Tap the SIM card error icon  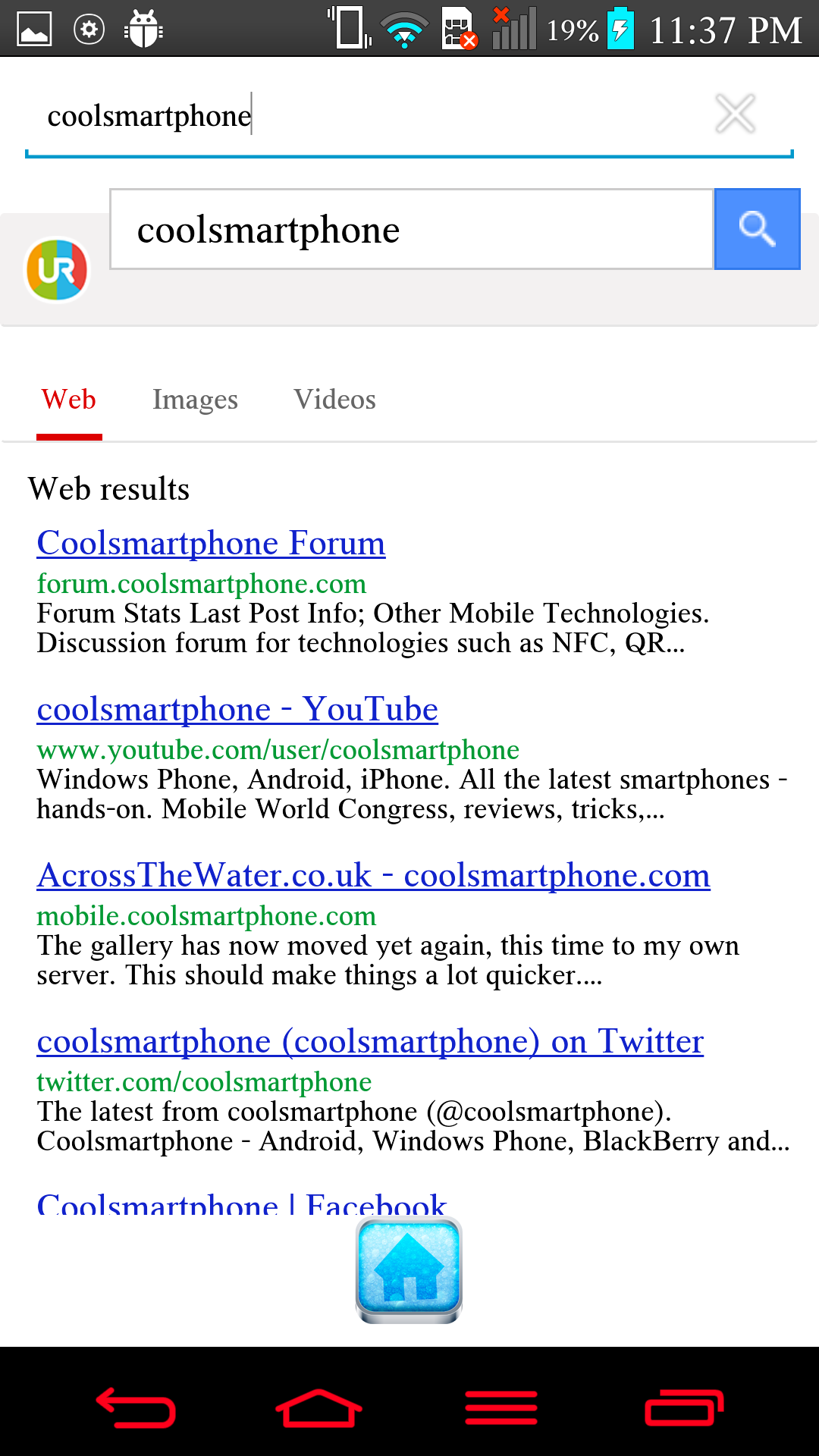(x=459, y=28)
